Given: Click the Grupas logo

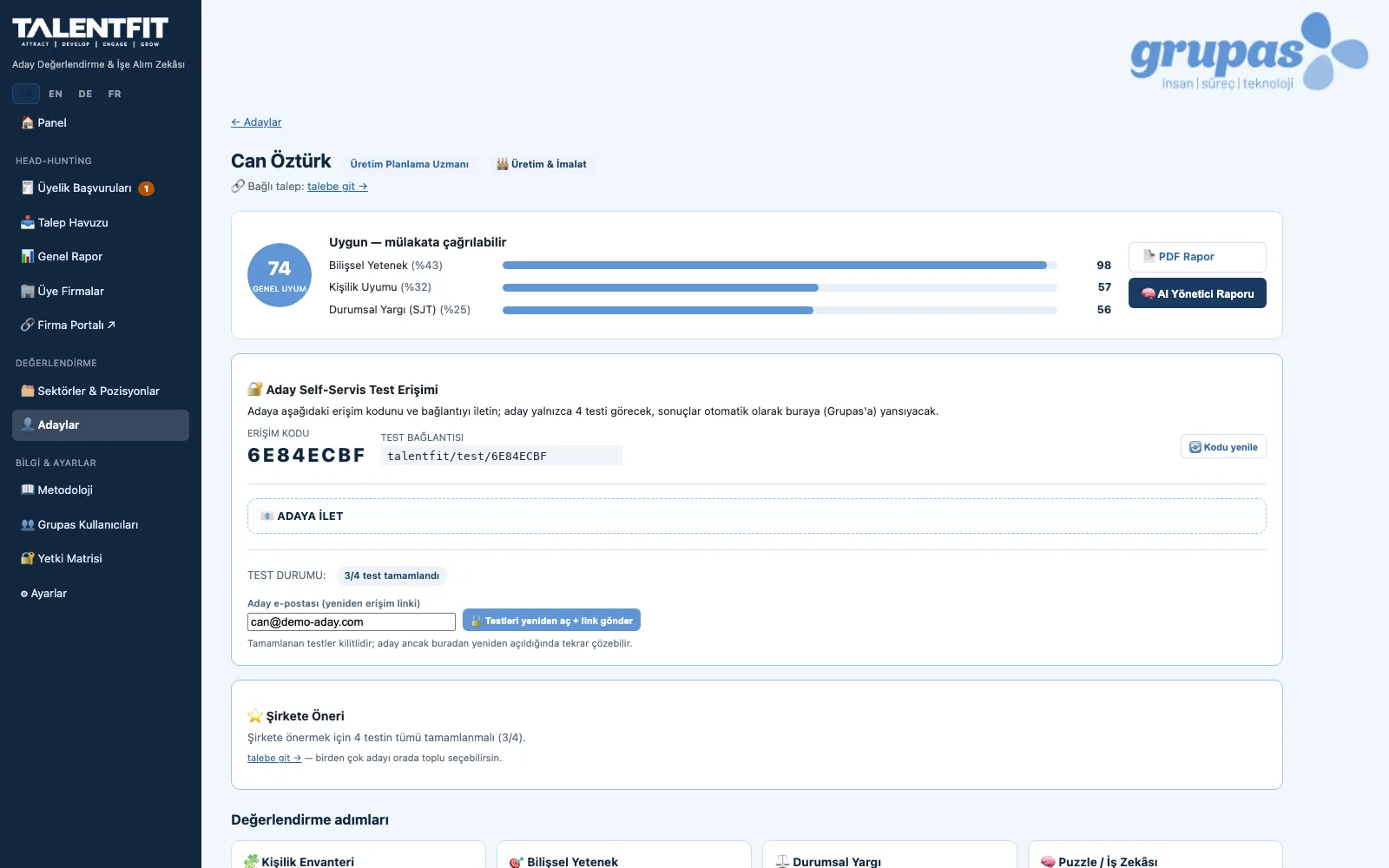Looking at the screenshot, I should (x=1249, y=52).
